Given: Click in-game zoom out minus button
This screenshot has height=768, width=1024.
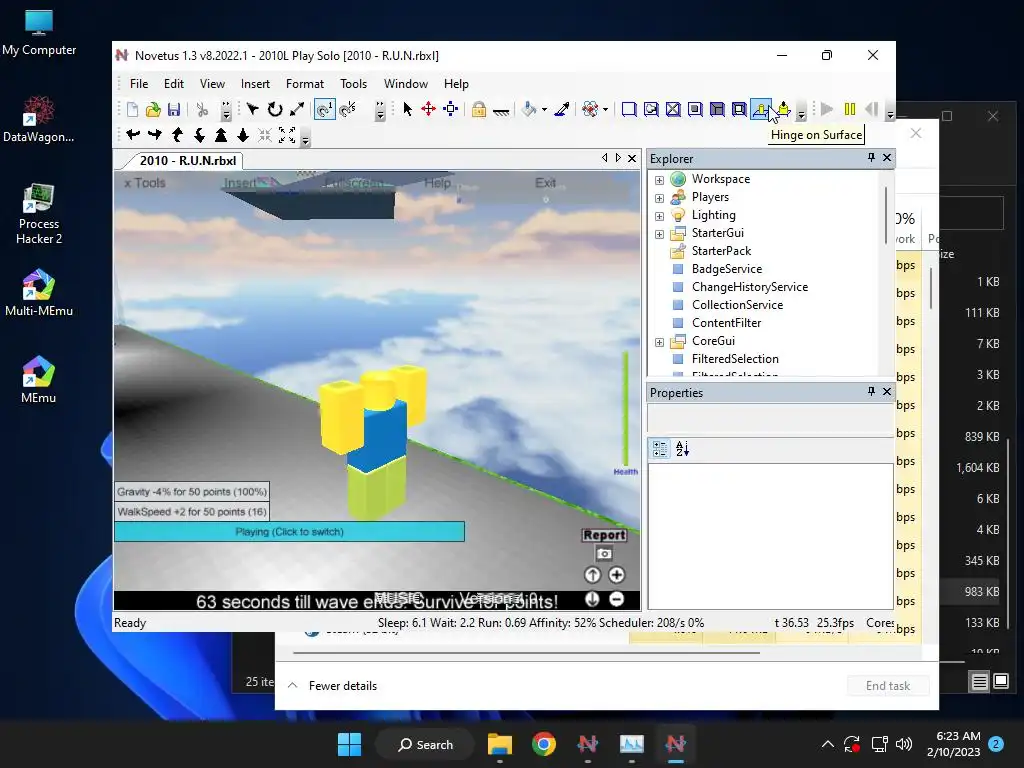Looking at the screenshot, I should pyautogui.click(x=616, y=599).
